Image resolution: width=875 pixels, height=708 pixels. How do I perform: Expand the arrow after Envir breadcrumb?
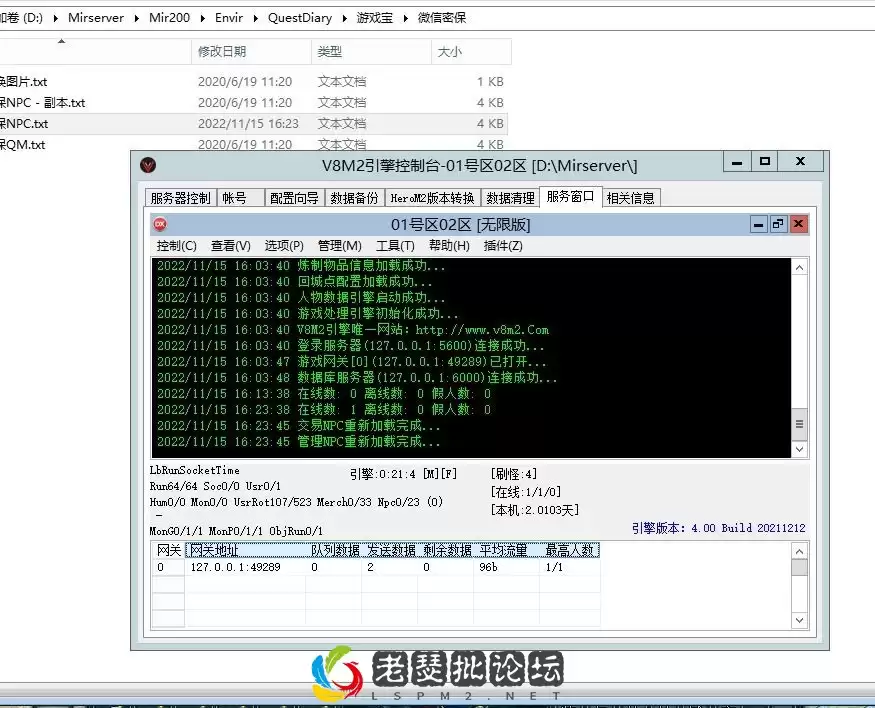point(256,18)
